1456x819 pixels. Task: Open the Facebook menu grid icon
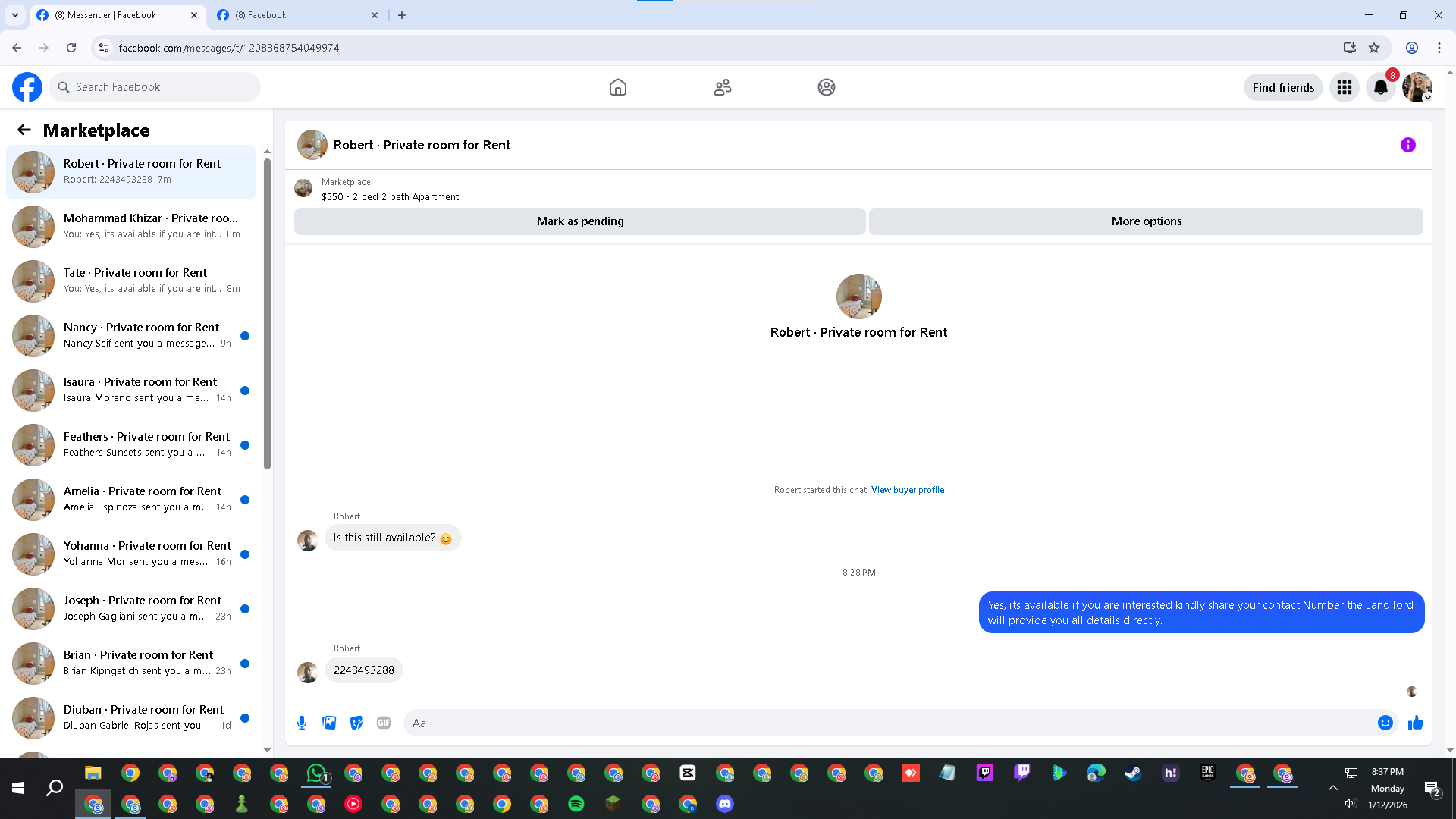pyautogui.click(x=1344, y=87)
